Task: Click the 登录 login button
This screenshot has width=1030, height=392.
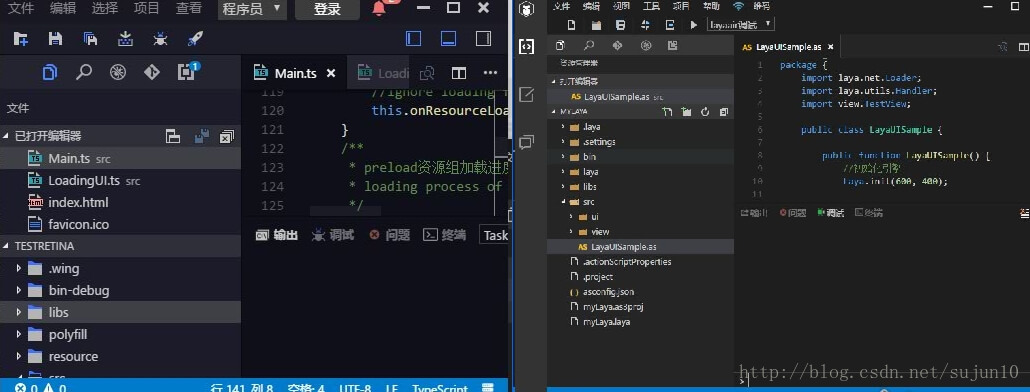Action: pyautogui.click(x=327, y=9)
